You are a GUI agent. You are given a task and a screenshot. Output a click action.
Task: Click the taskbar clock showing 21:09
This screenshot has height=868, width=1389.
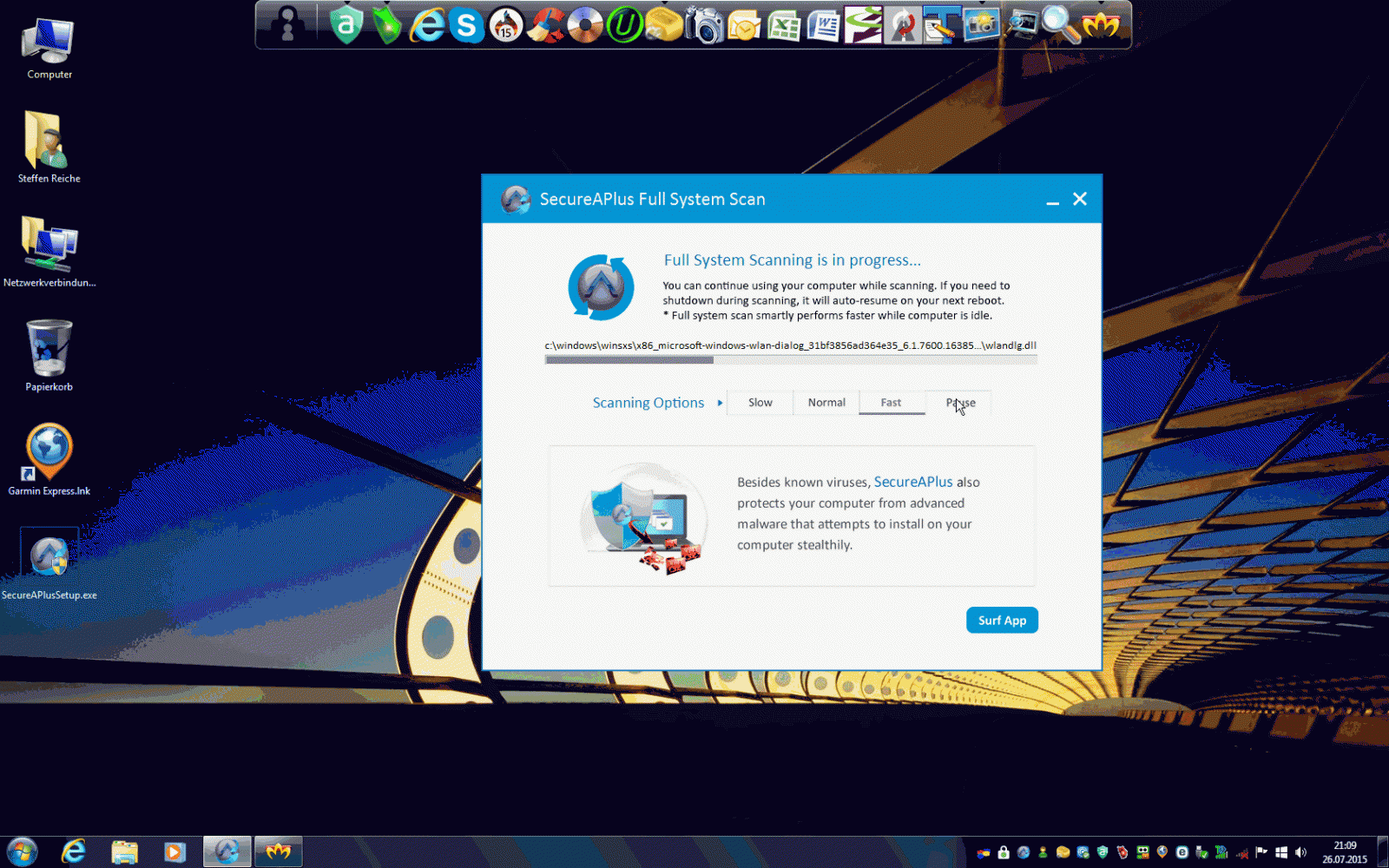(1344, 852)
